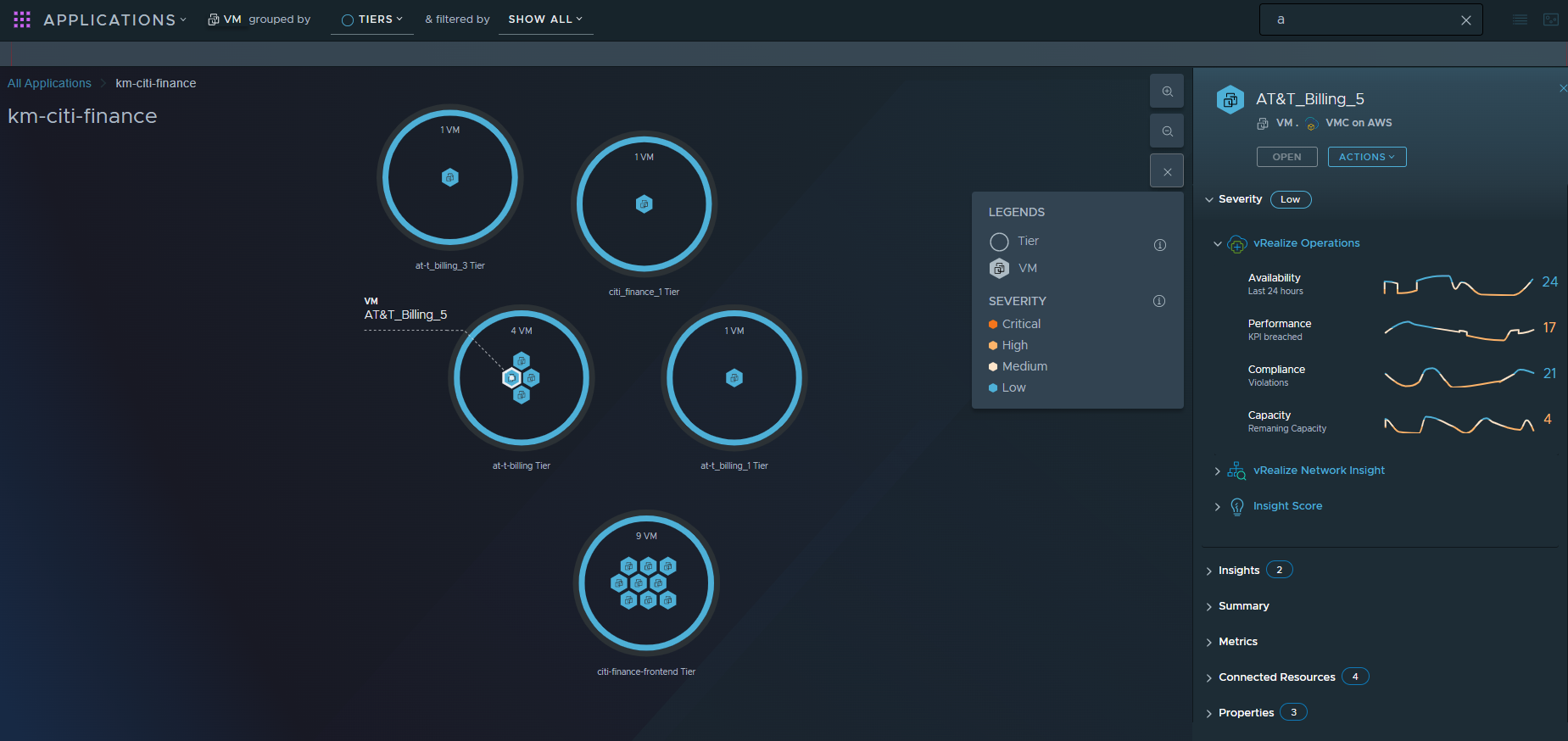Click the VMC on AWS cloud icon
1568x741 pixels.
click(1311, 124)
